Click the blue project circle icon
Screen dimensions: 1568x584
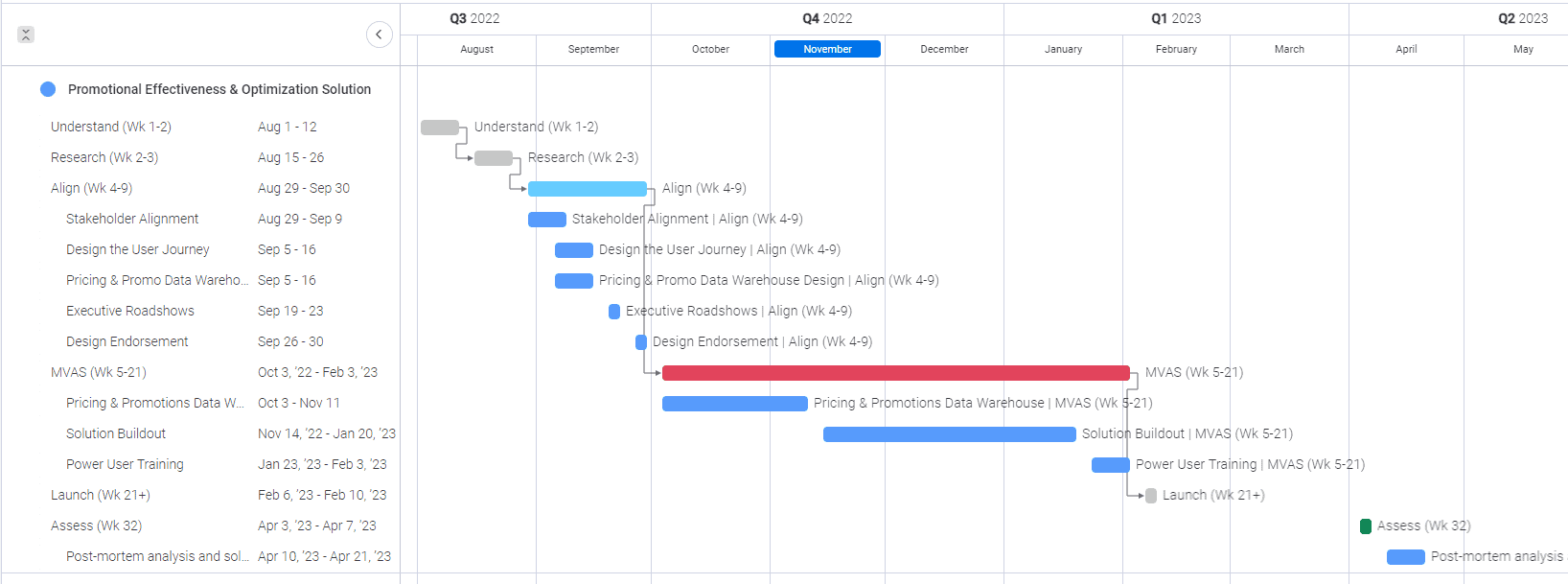click(48, 89)
